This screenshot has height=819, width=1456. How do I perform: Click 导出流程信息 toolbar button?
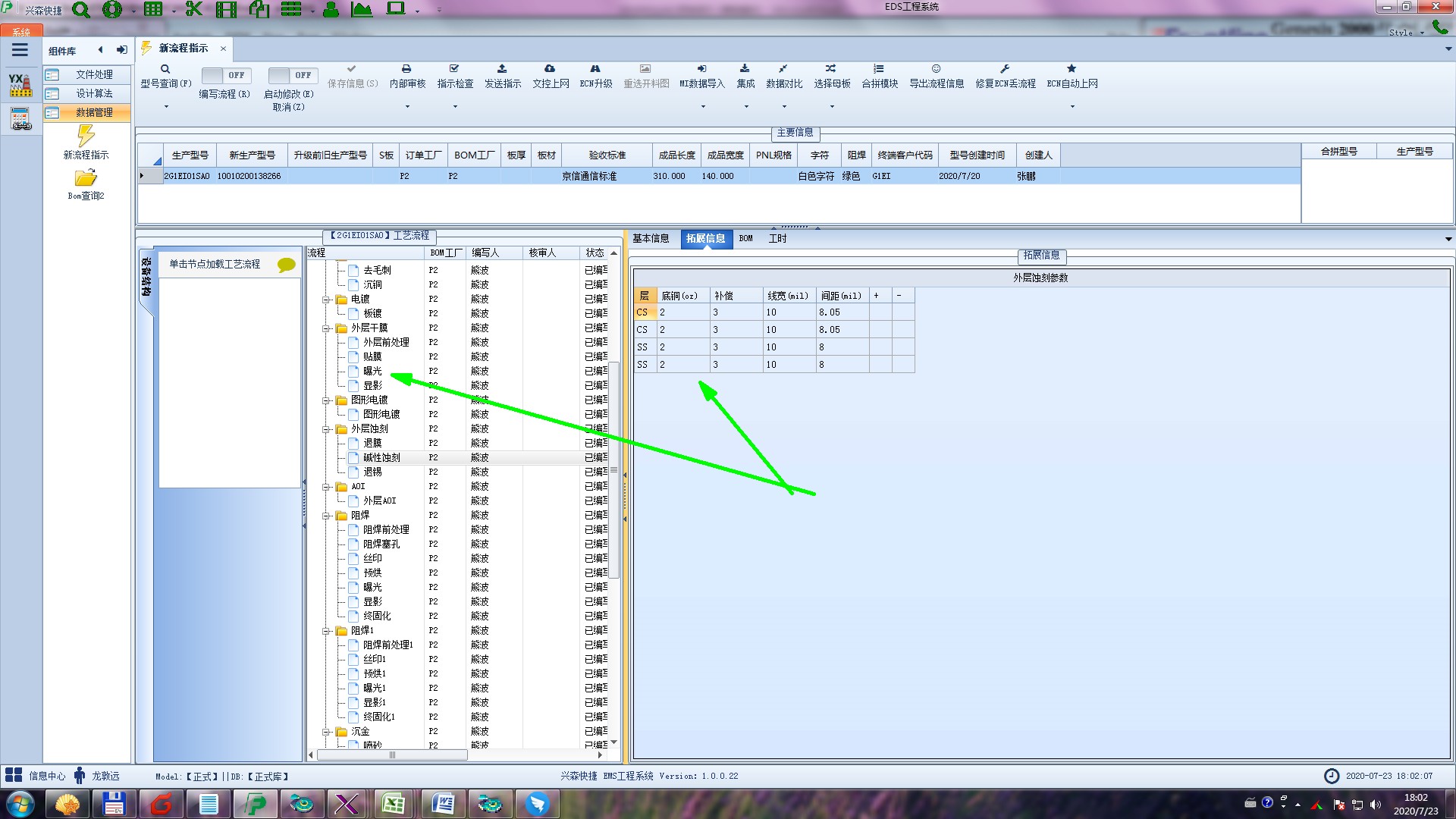click(x=937, y=77)
